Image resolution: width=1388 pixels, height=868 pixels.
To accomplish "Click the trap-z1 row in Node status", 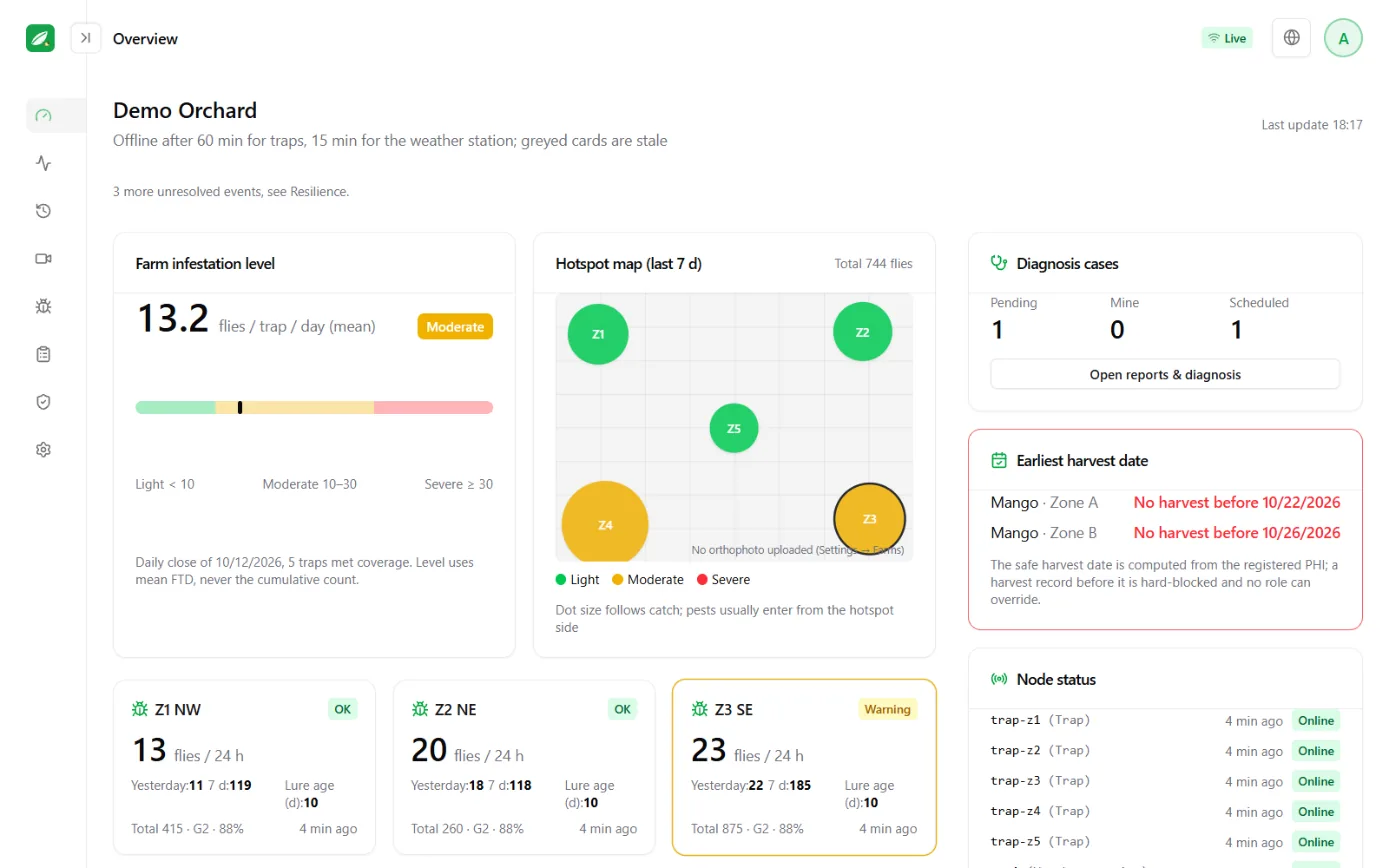I will click(1165, 720).
